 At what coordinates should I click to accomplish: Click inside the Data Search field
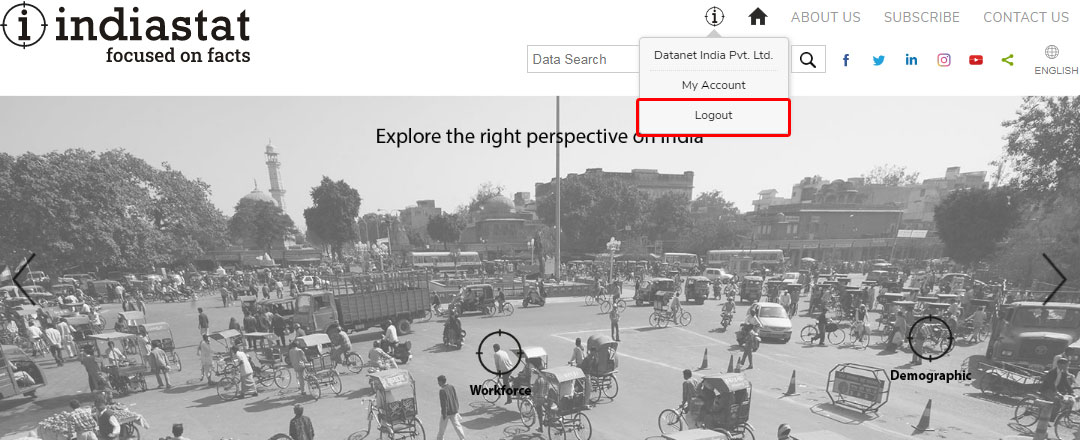click(x=582, y=60)
